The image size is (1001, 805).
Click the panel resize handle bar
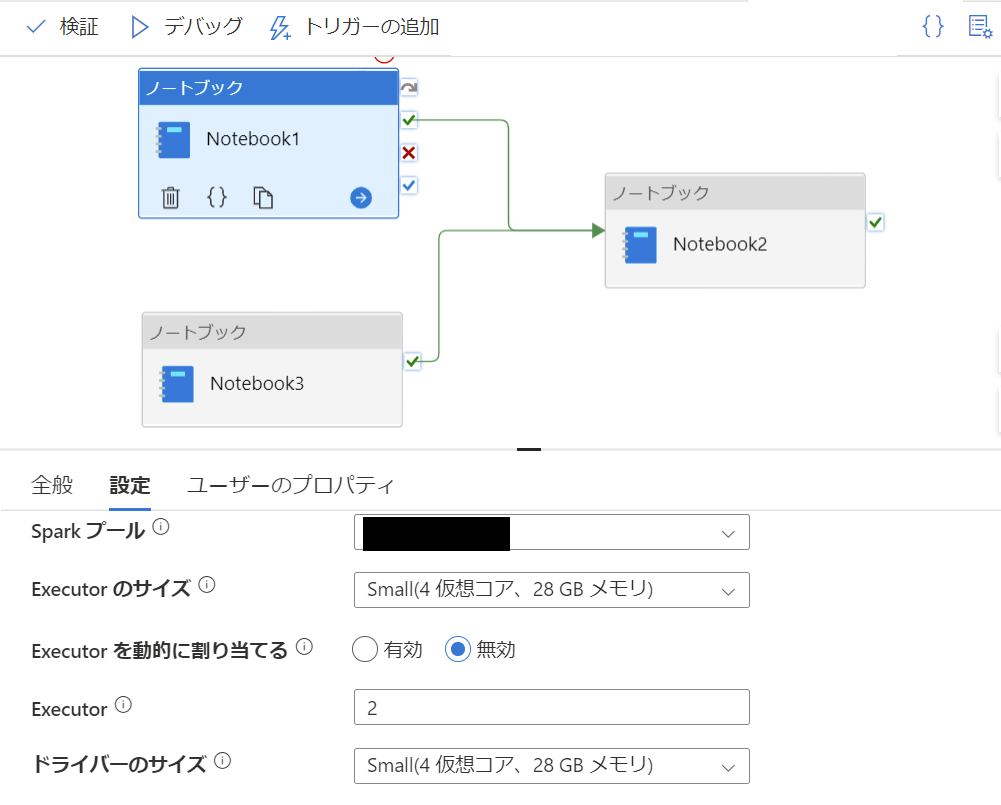[x=529, y=449]
